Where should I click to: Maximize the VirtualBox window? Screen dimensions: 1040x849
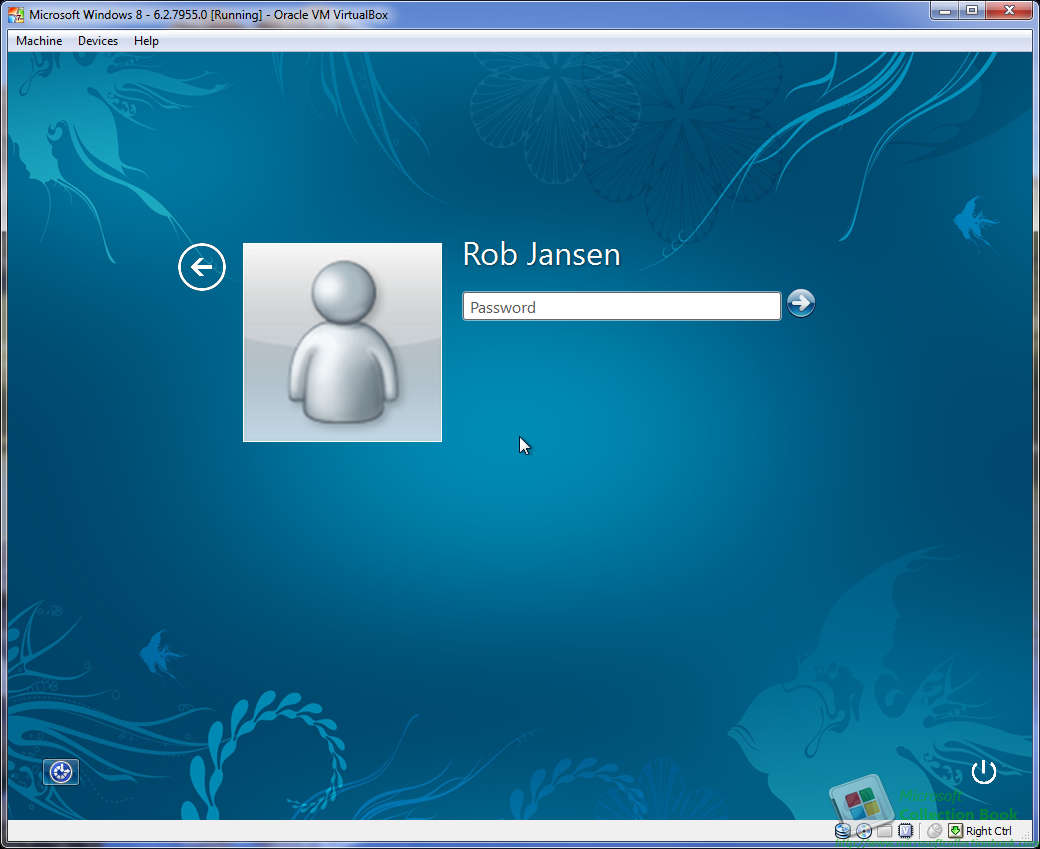(972, 11)
